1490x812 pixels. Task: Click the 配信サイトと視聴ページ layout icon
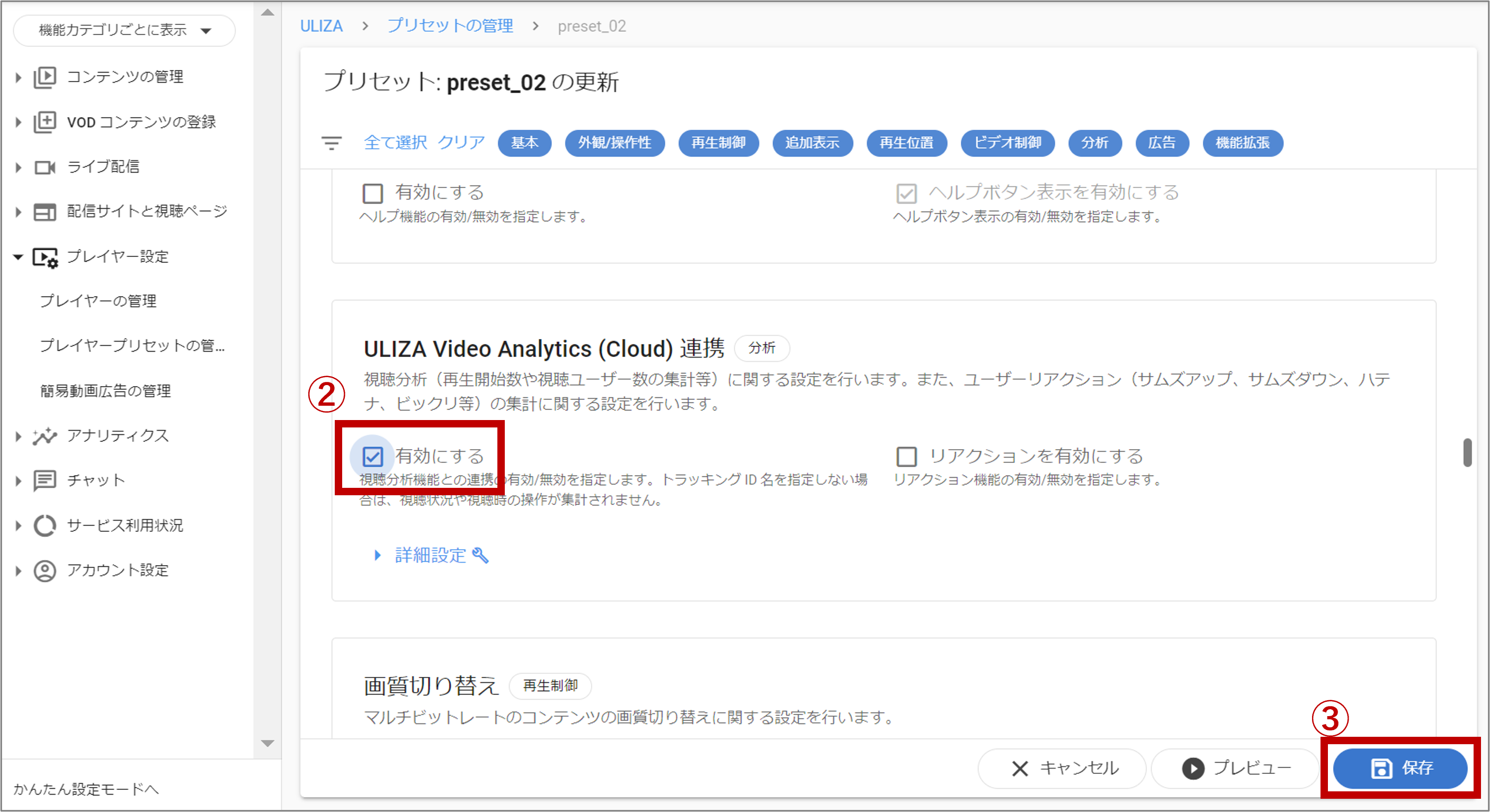coord(44,212)
